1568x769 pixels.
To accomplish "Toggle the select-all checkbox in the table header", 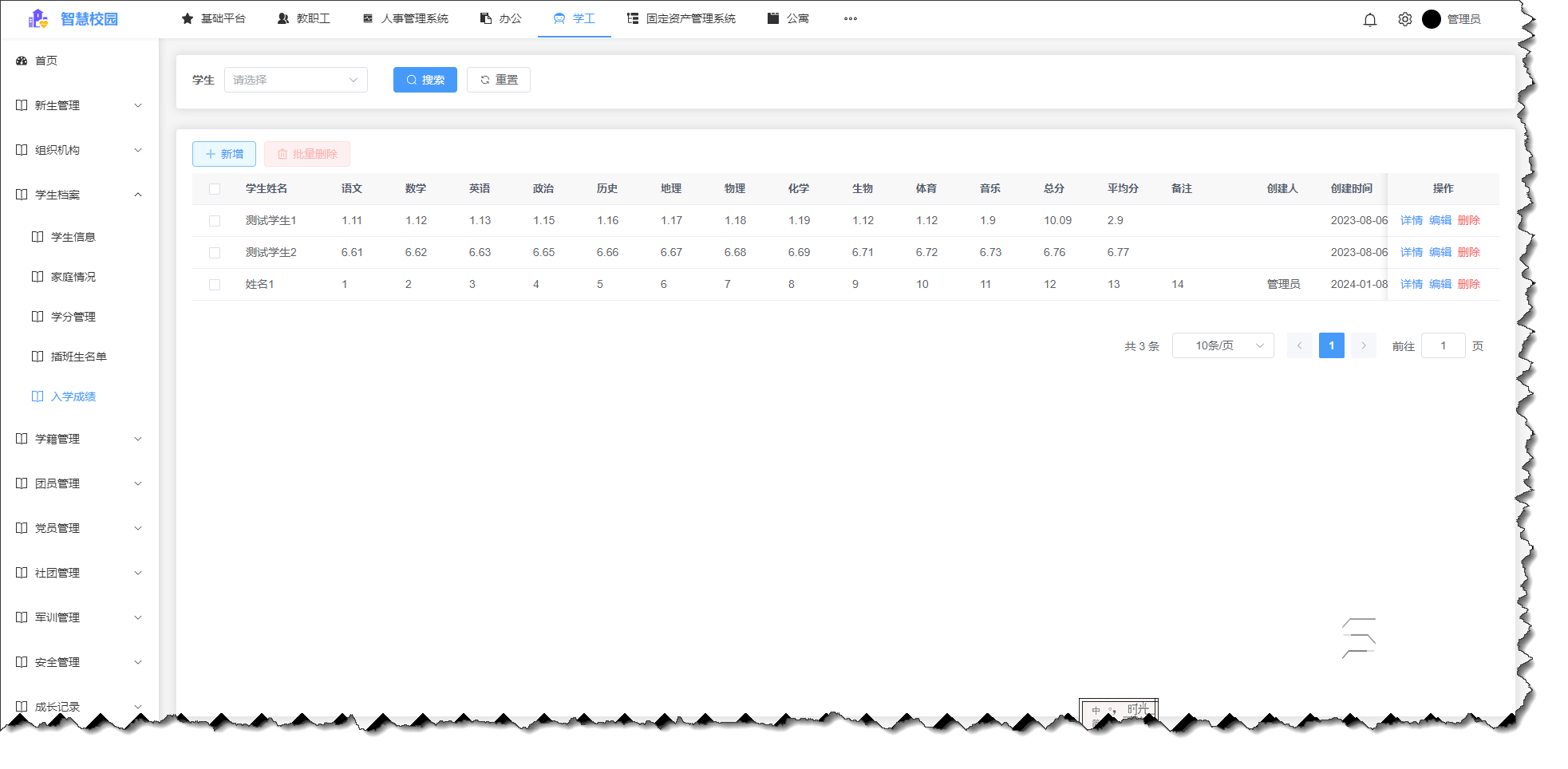I will (x=215, y=189).
